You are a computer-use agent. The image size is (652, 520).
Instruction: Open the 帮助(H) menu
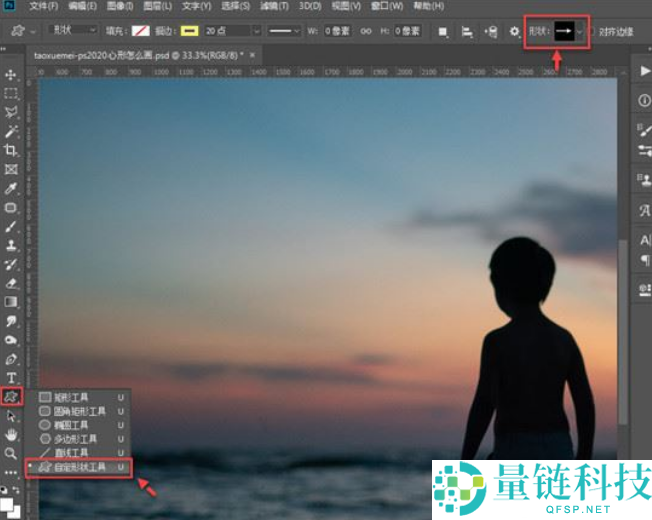pyautogui.click(x=429, y=6)
